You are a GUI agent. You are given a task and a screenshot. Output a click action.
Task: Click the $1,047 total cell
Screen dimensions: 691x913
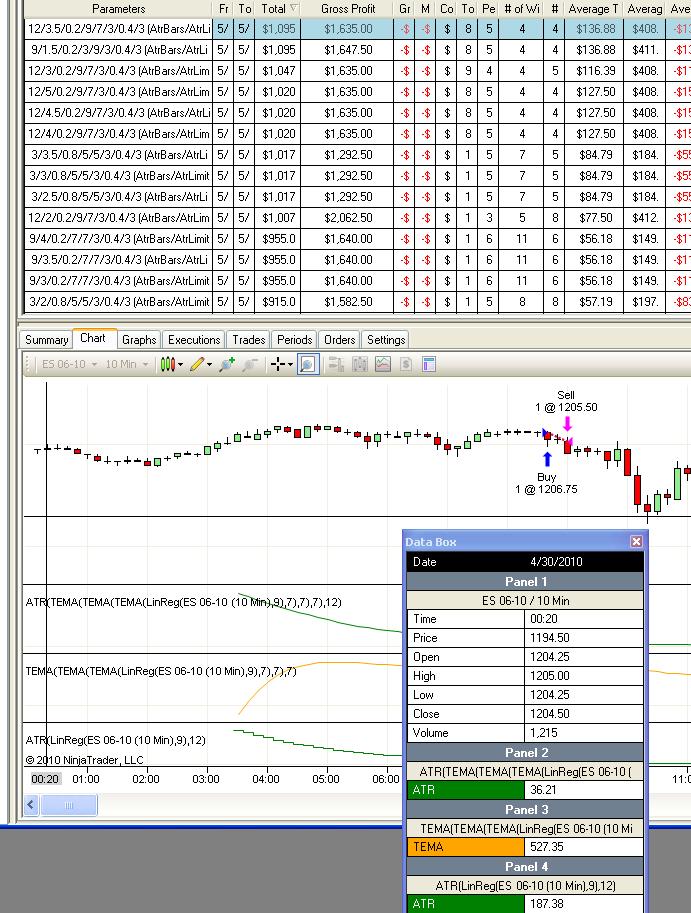click(x=278, y=70)
